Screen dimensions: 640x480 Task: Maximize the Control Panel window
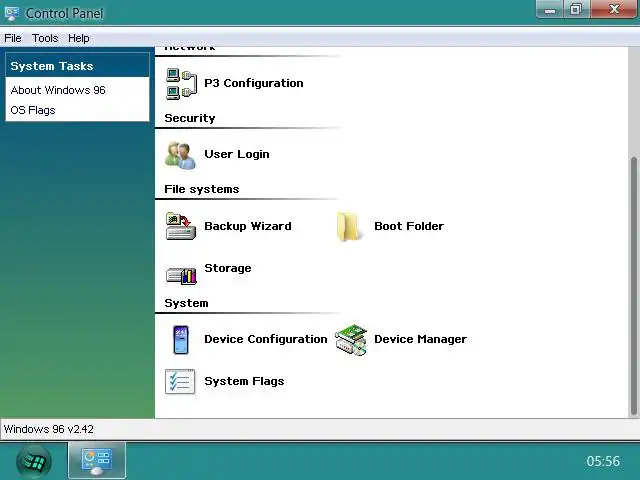click(576, 9)
